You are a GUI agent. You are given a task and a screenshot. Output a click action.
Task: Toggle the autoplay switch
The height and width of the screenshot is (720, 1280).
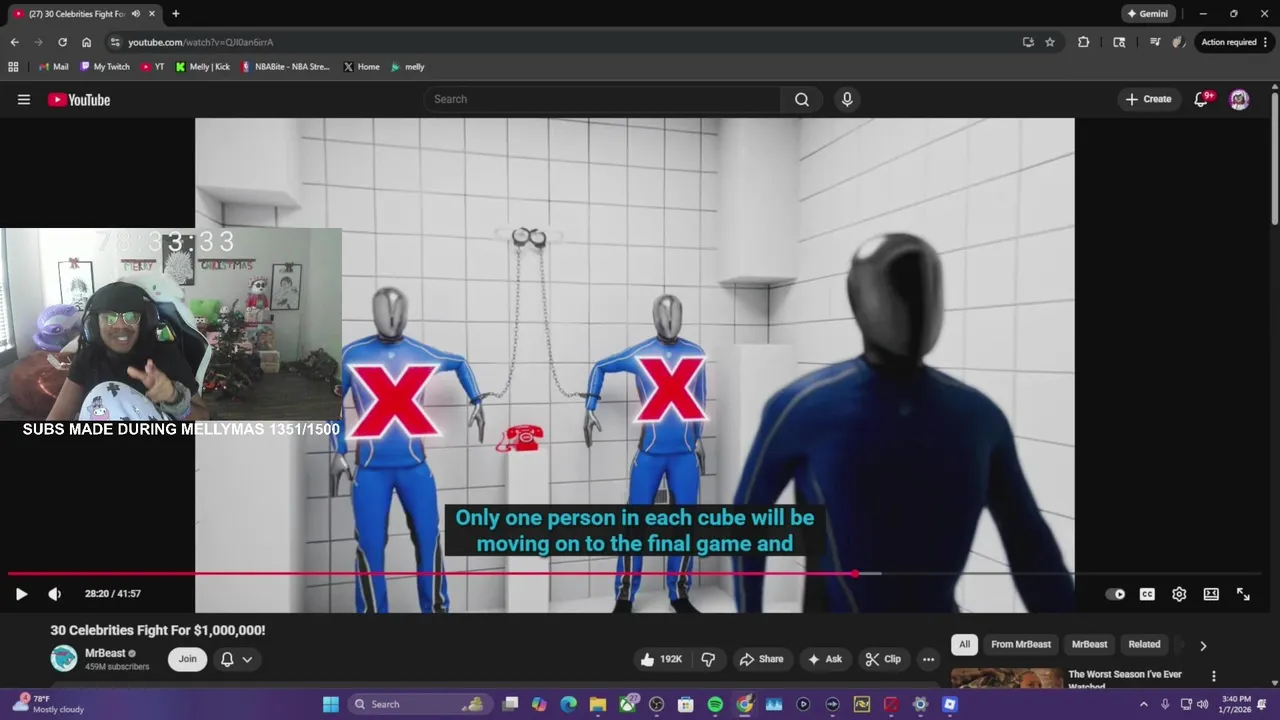1115,594
